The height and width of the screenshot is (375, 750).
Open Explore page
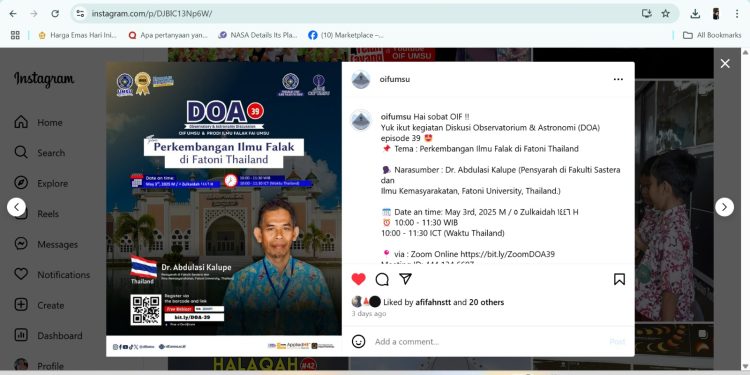coord(41,184)
